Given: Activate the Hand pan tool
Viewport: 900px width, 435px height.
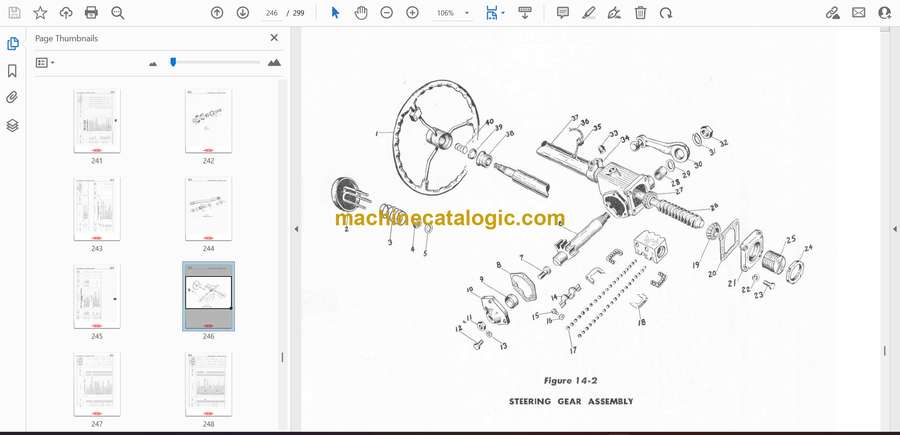Looking at the screenshot, I should (361, 13).
